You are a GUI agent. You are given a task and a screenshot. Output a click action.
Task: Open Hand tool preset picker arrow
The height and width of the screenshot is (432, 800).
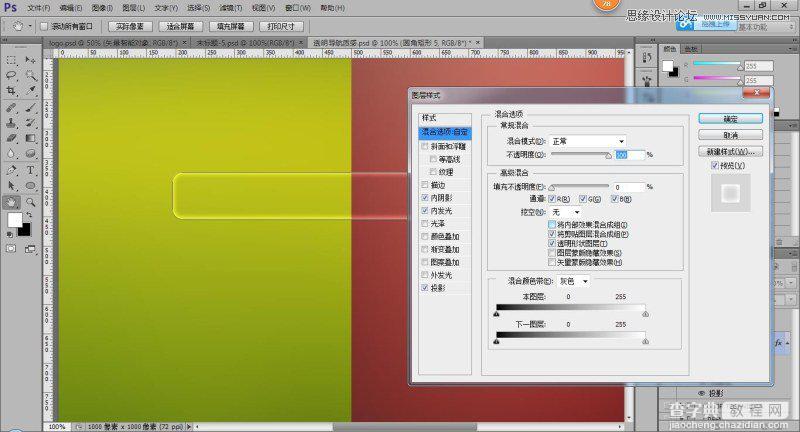click(30, 27)
